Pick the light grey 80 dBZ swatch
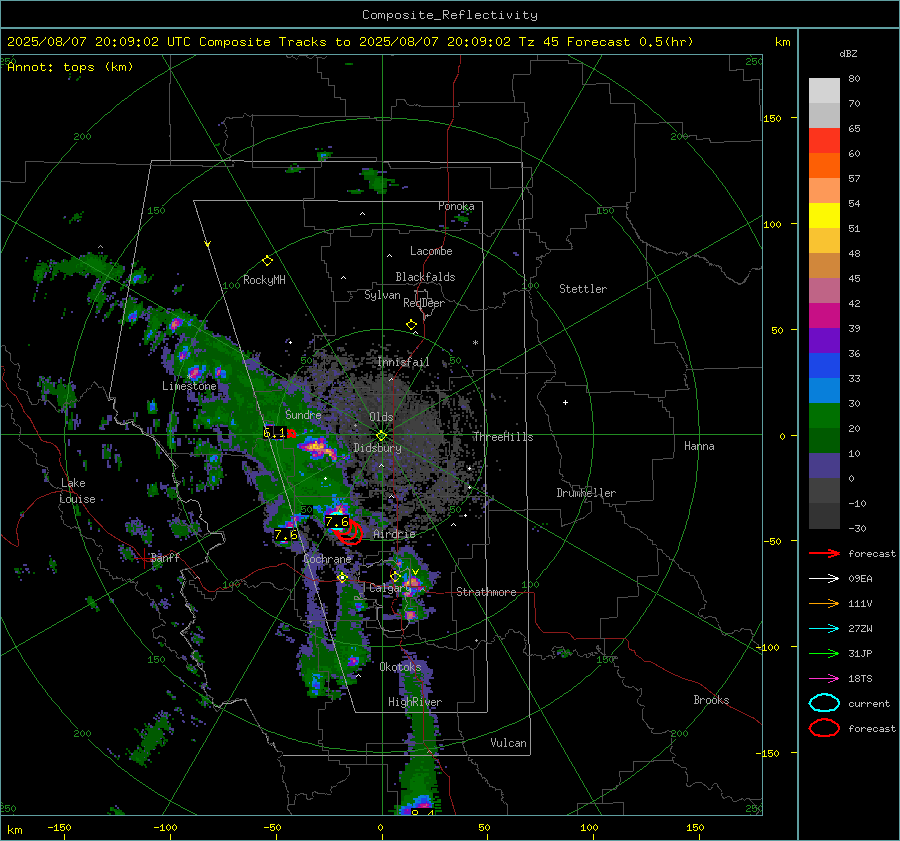Viewport: 900px width, 841px height. (x=824, y=90)
